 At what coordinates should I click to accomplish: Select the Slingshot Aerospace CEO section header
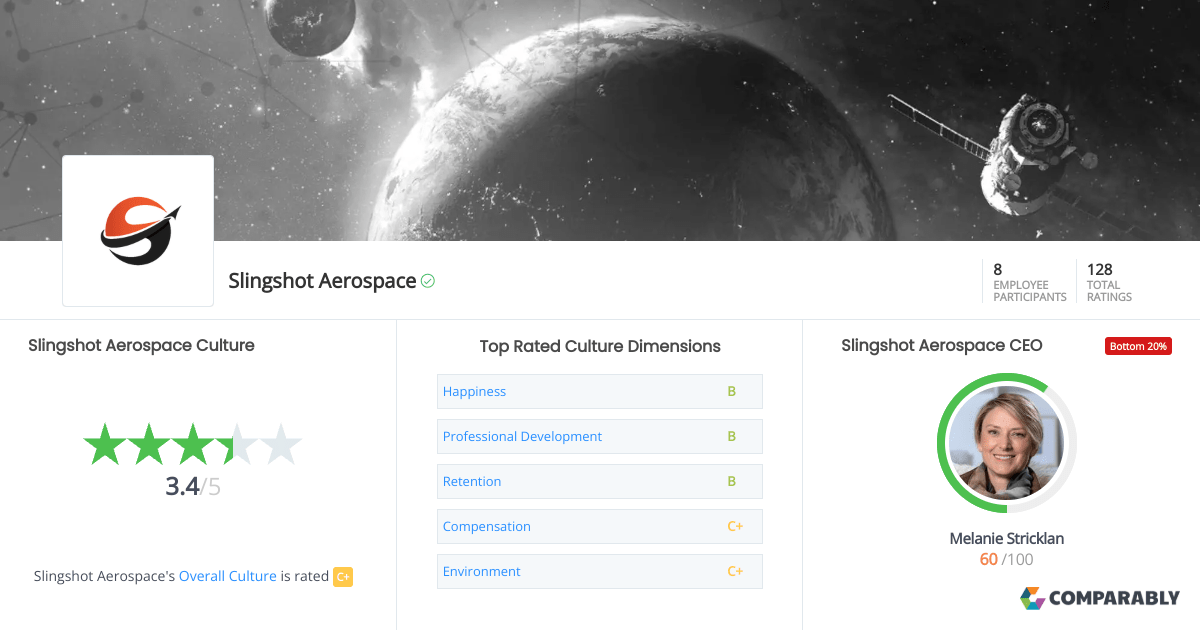coord(941,345)
